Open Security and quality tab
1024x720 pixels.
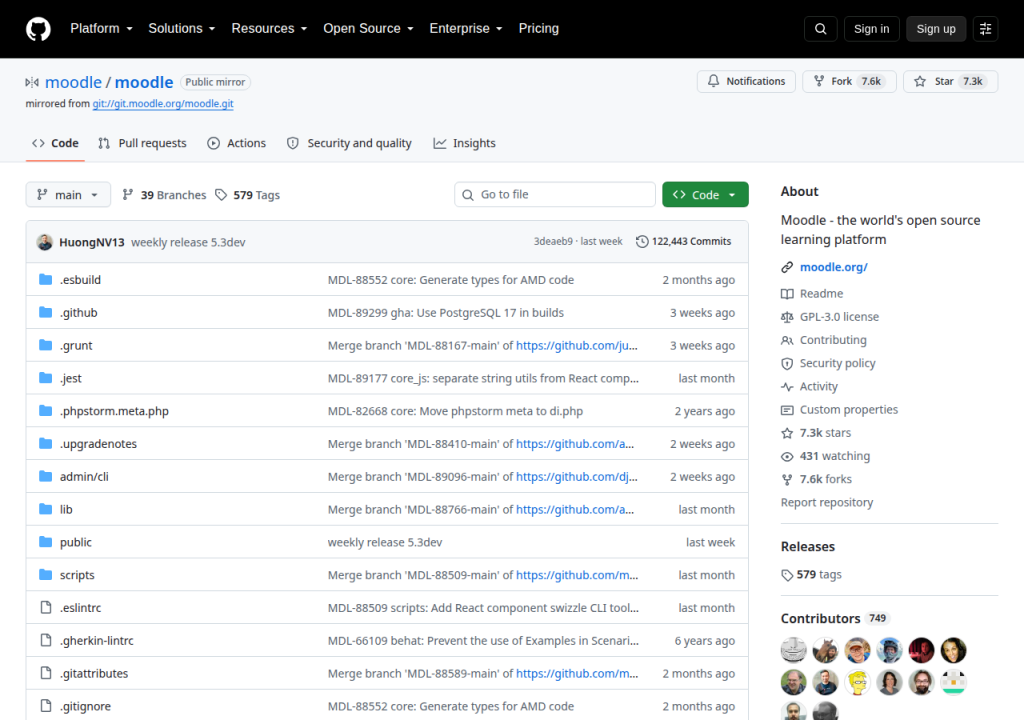tap(349, 143)
